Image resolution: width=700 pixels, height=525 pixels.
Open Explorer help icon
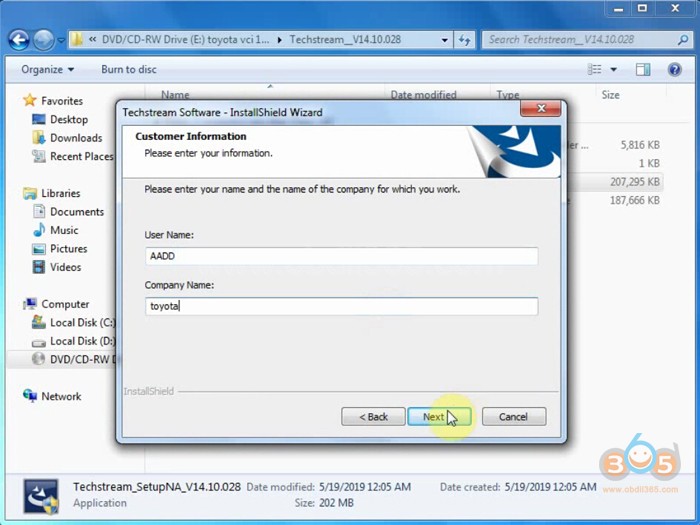tap(675, 69)
